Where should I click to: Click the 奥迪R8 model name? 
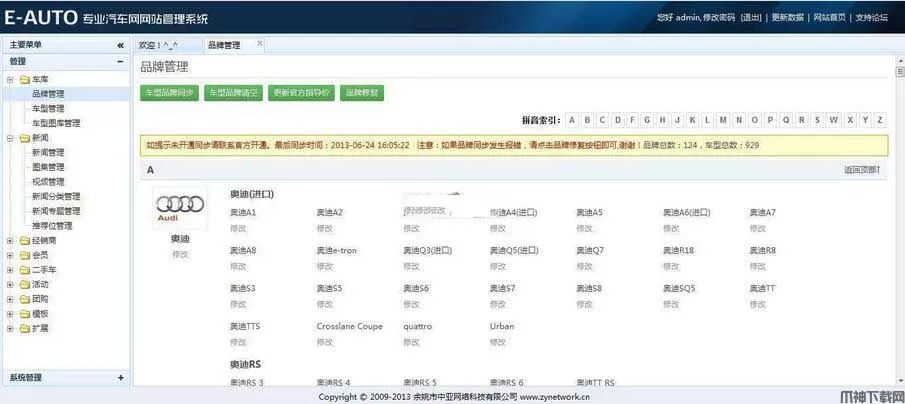coord(762,250)
